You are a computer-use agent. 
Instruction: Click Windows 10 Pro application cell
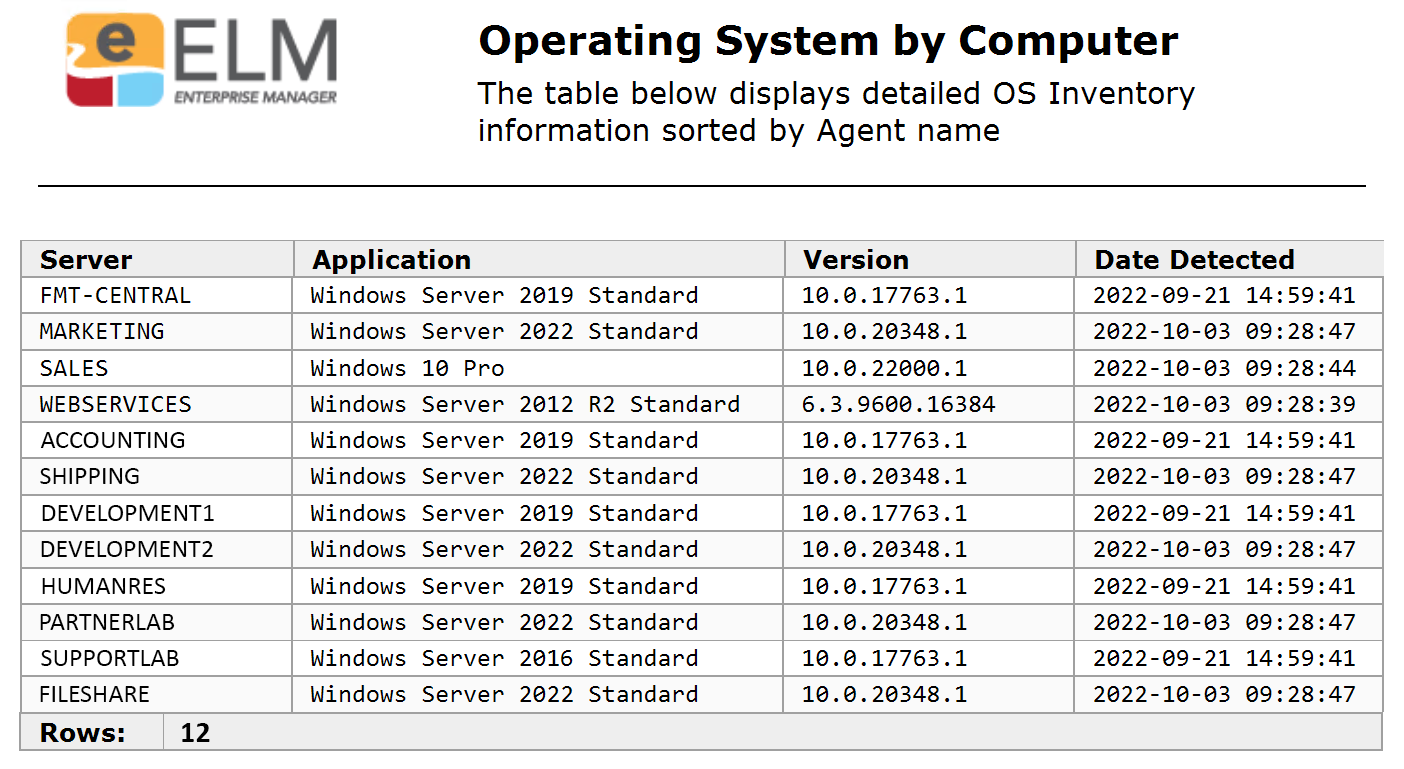tap(539, 368)
